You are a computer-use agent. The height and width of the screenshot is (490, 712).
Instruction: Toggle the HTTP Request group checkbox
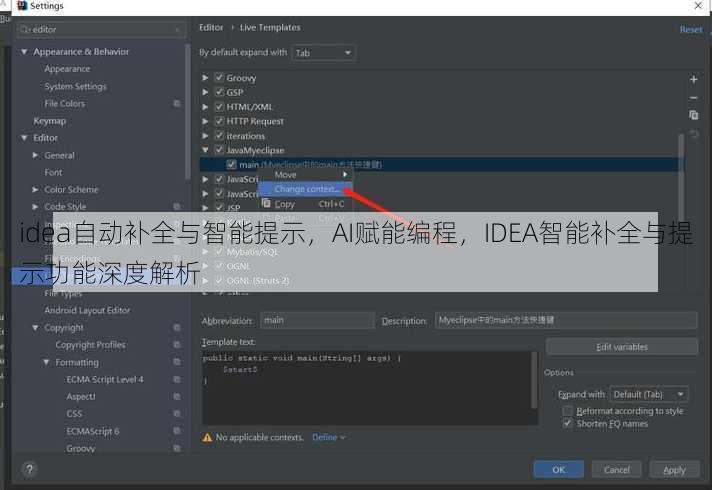[219, 121]
